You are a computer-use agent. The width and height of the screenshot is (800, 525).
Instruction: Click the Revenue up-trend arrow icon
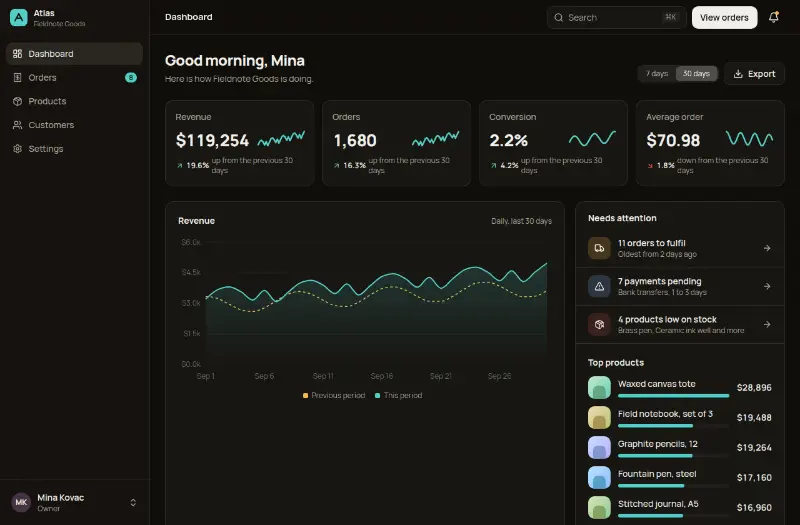[180, 165]
